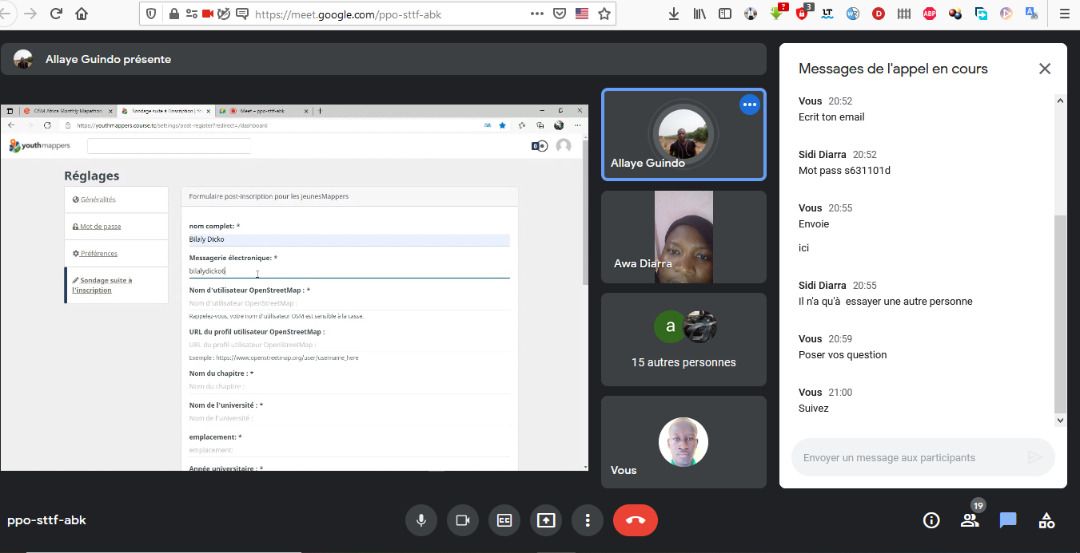The height and width of the screenshot is (553, 1080).
Task: Open the library icon in Firefox toolbar
Action: (699, 14)
